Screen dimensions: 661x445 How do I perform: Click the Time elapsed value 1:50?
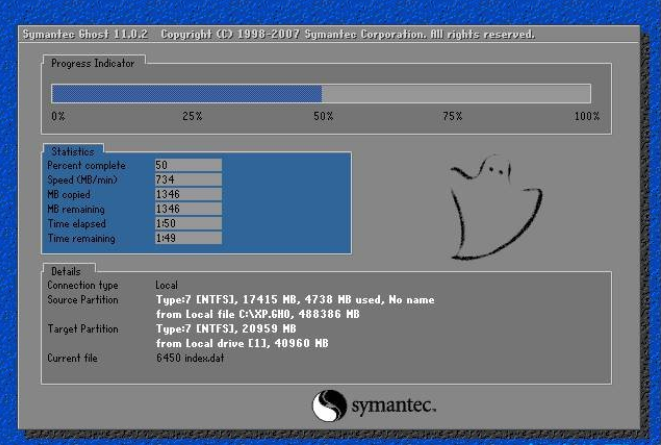coord(188,223)
